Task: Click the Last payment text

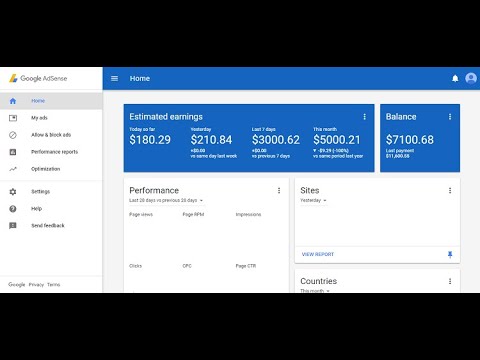Action: (x=400, y=151)
